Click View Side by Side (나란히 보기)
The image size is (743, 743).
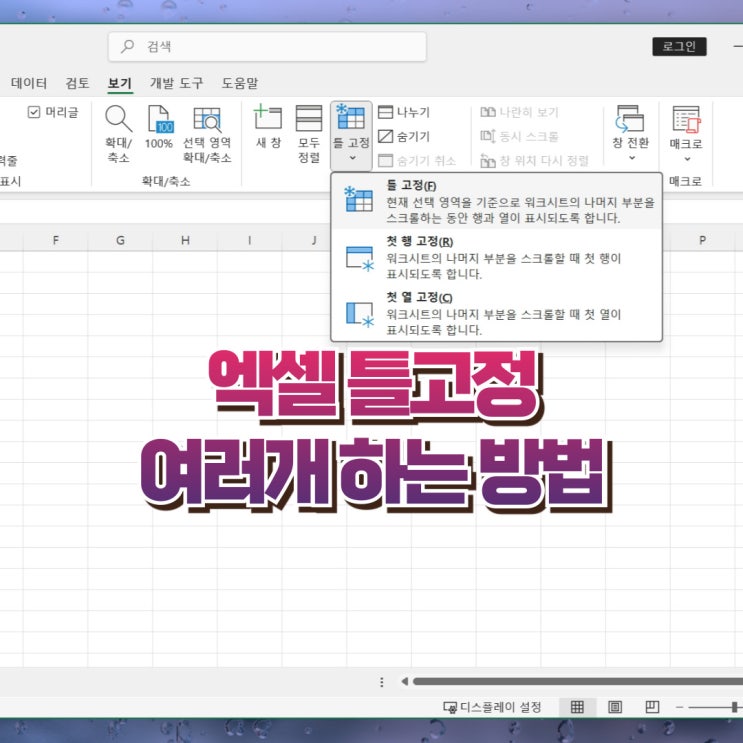point(519,112)
